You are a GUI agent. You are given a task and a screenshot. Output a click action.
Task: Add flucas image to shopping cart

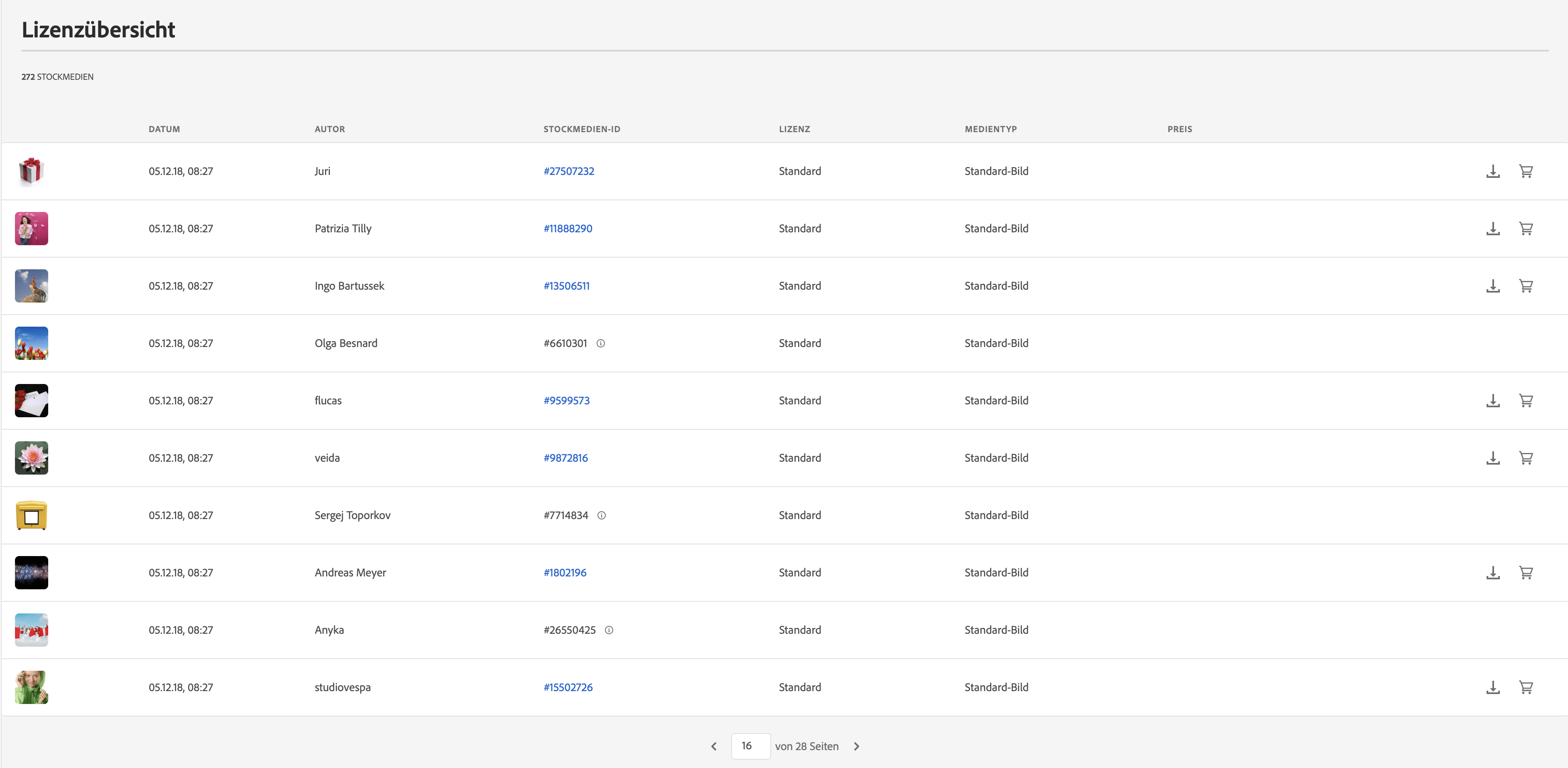click(x=1525, y=401)
